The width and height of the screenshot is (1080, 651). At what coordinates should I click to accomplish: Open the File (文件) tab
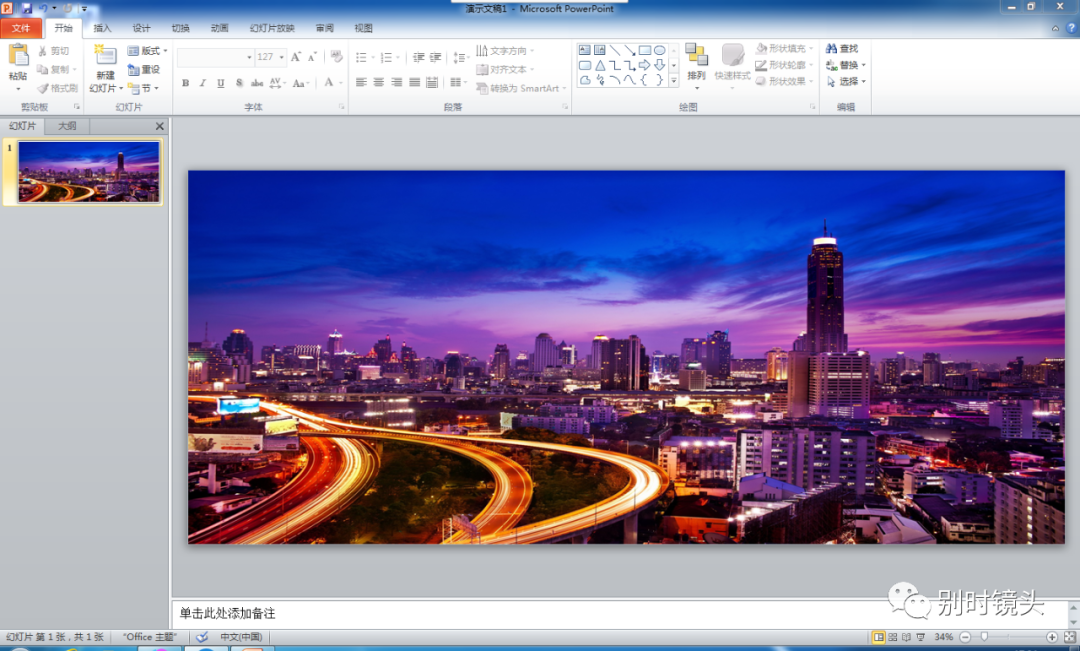[x=21, y=28]
